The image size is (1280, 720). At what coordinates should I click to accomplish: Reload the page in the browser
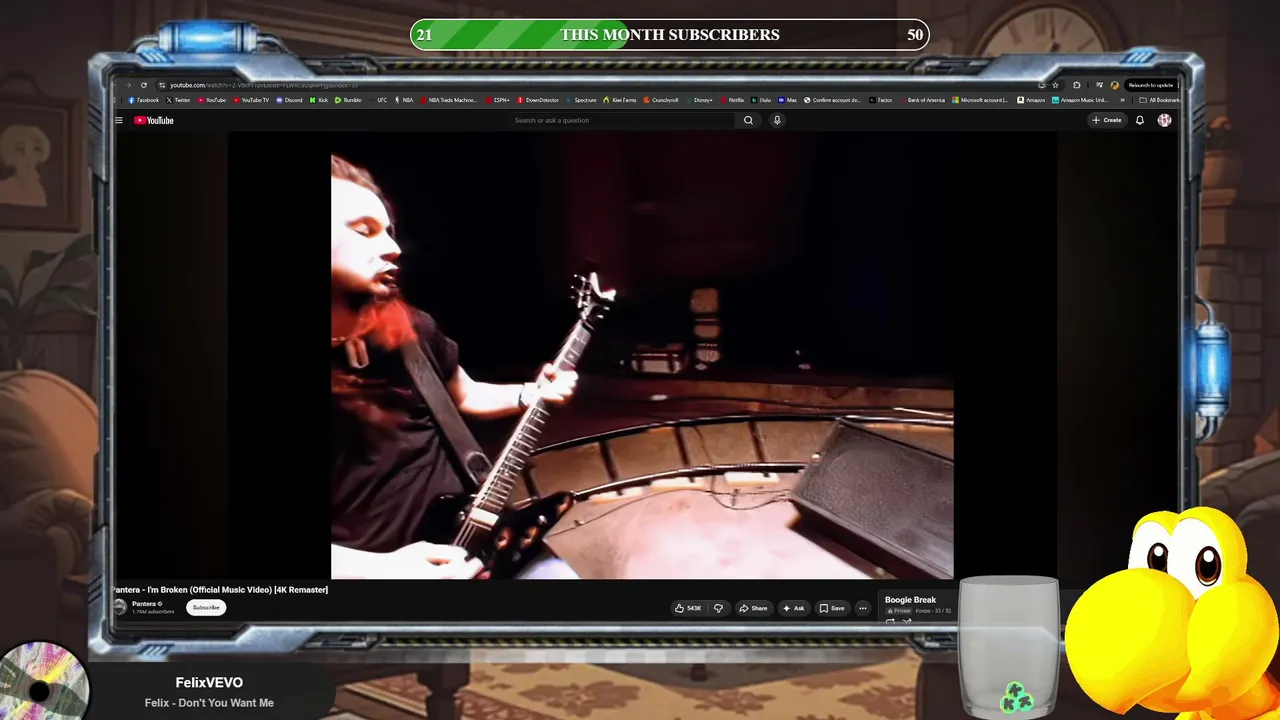144,85
